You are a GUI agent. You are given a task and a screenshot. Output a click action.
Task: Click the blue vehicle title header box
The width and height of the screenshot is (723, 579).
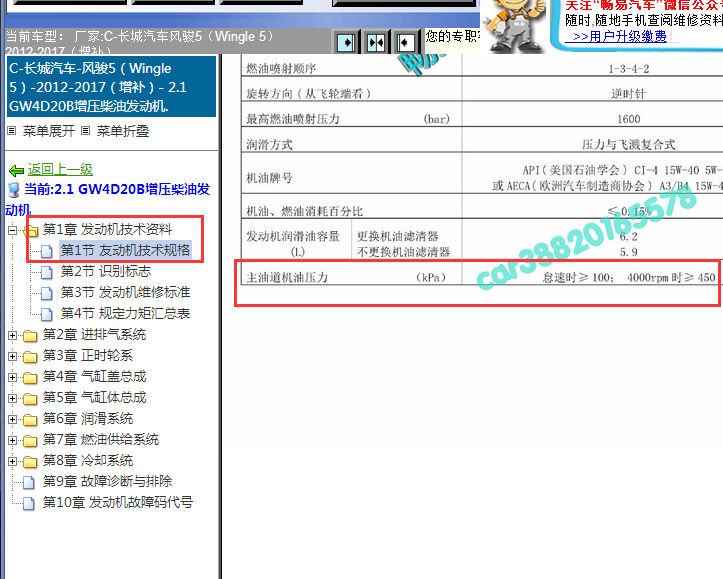coord(111,87)
